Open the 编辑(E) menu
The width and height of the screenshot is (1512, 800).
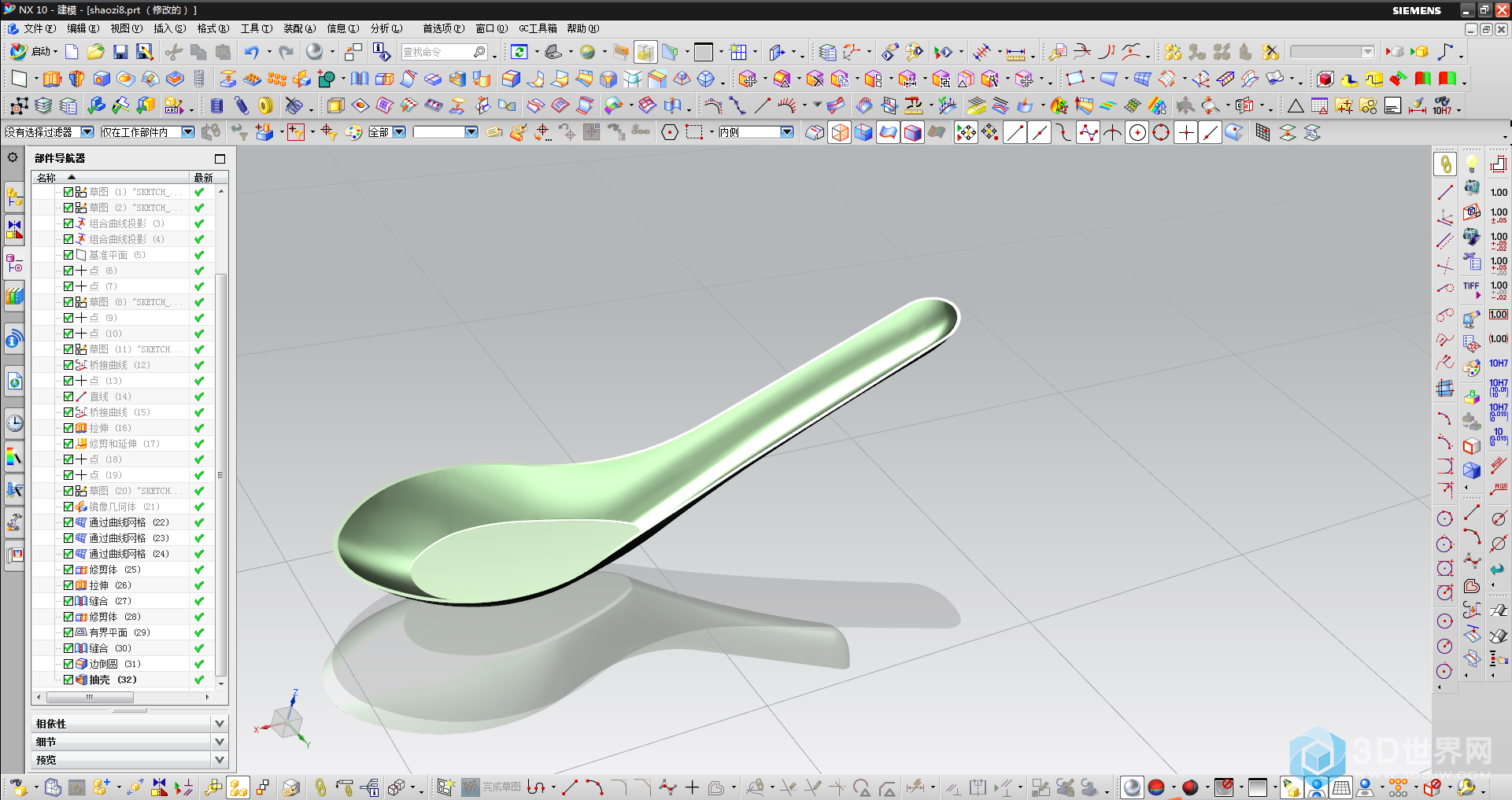tap(83, 28)
